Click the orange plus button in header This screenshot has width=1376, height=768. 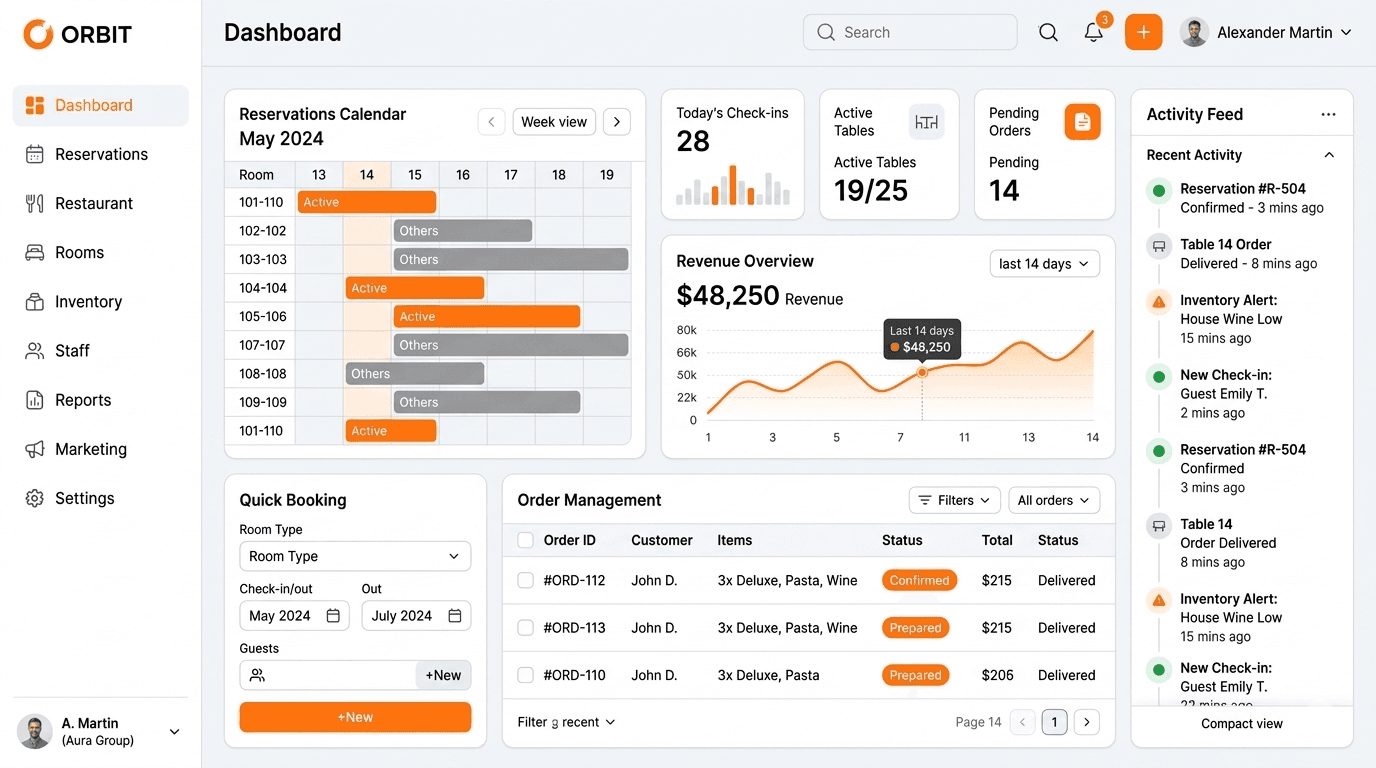[x=1143, y=32]
